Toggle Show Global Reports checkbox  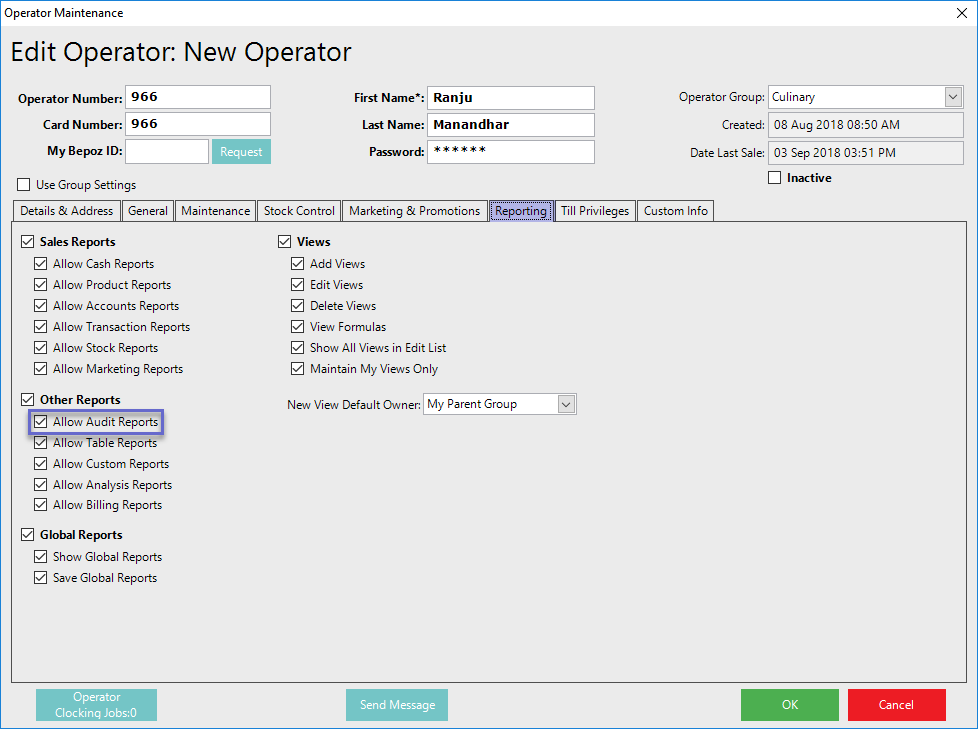[41, 557]
